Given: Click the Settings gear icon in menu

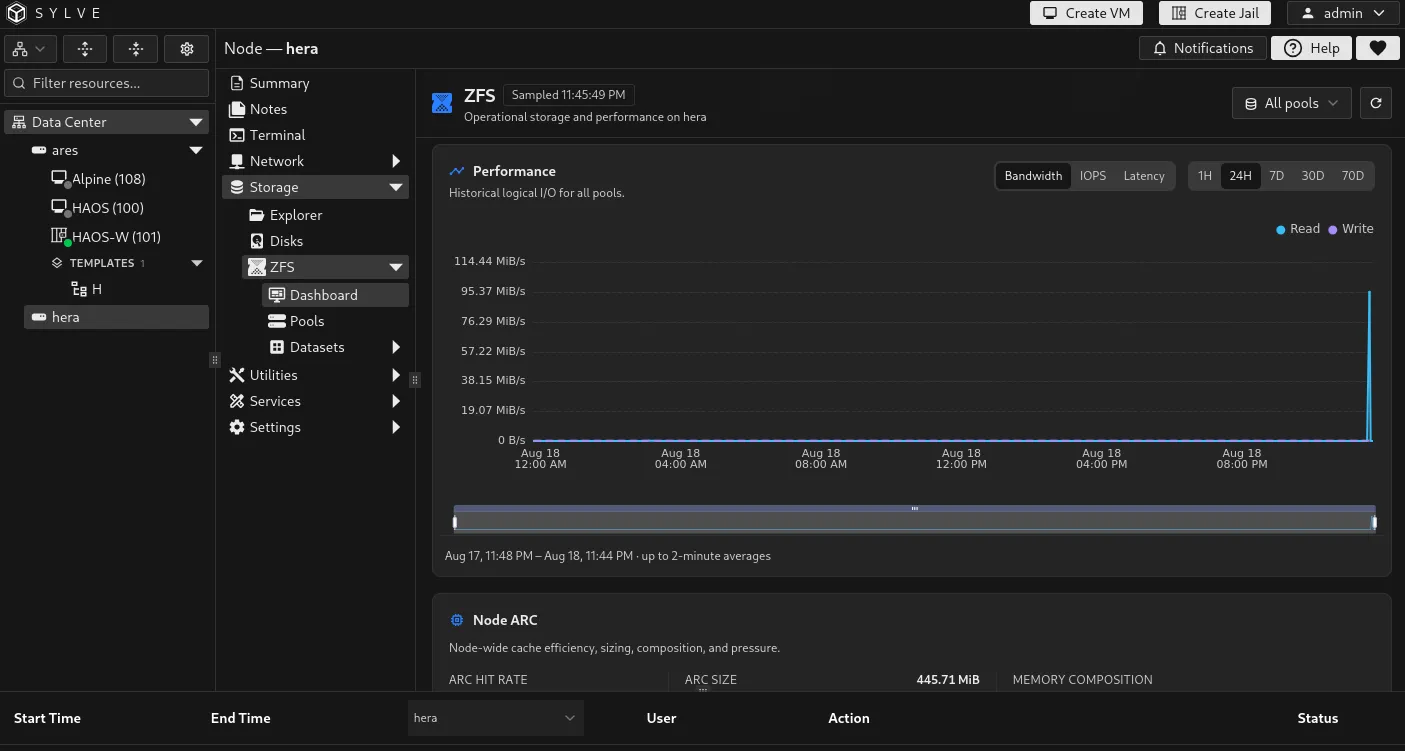Looking at the screenshot, I should point(237,427).
